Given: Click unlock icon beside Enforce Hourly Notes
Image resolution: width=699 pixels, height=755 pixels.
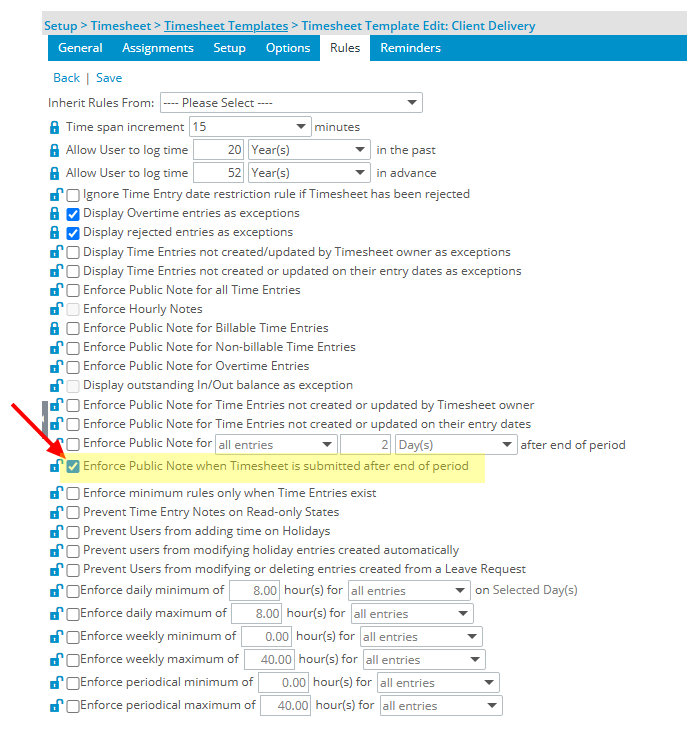Looking at the screenshot, I should click(56, 309).
